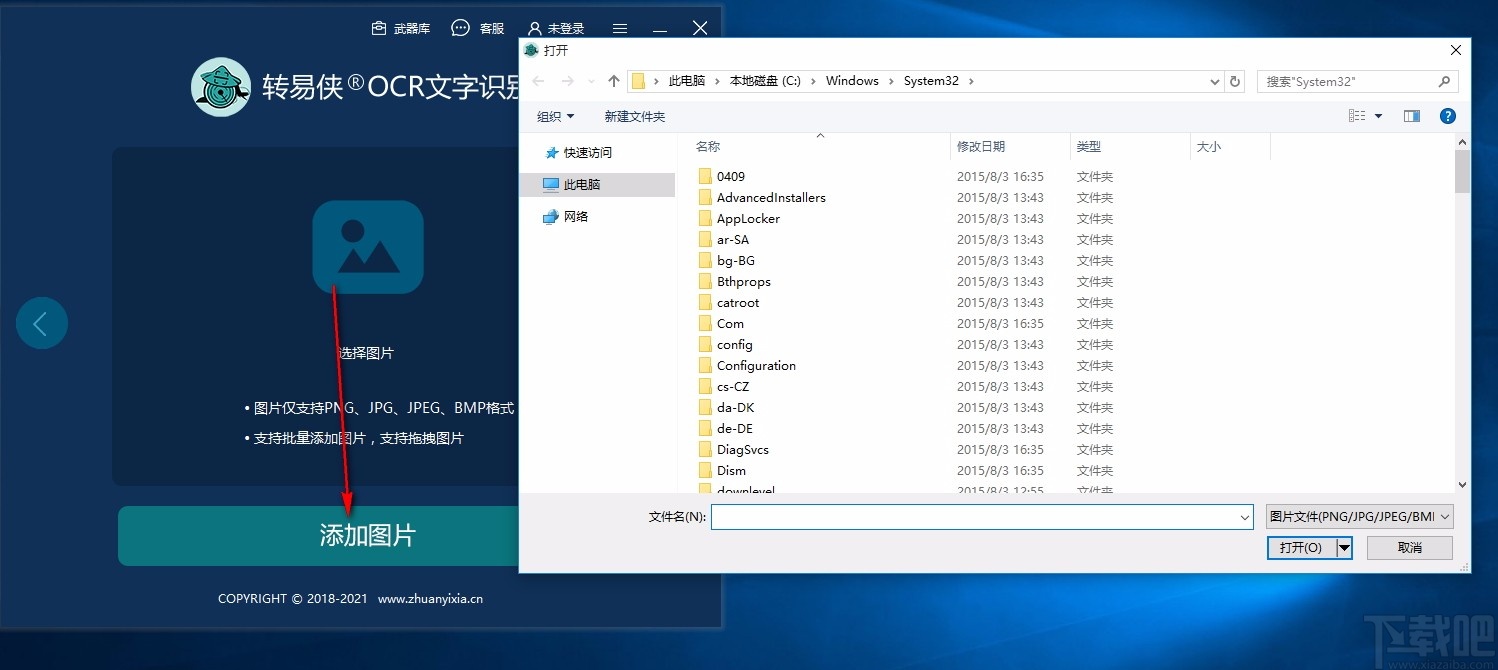The height and width of the screenshot is (670, 1498).
Task: Open the 组织 menu
Action: [555, 116]
